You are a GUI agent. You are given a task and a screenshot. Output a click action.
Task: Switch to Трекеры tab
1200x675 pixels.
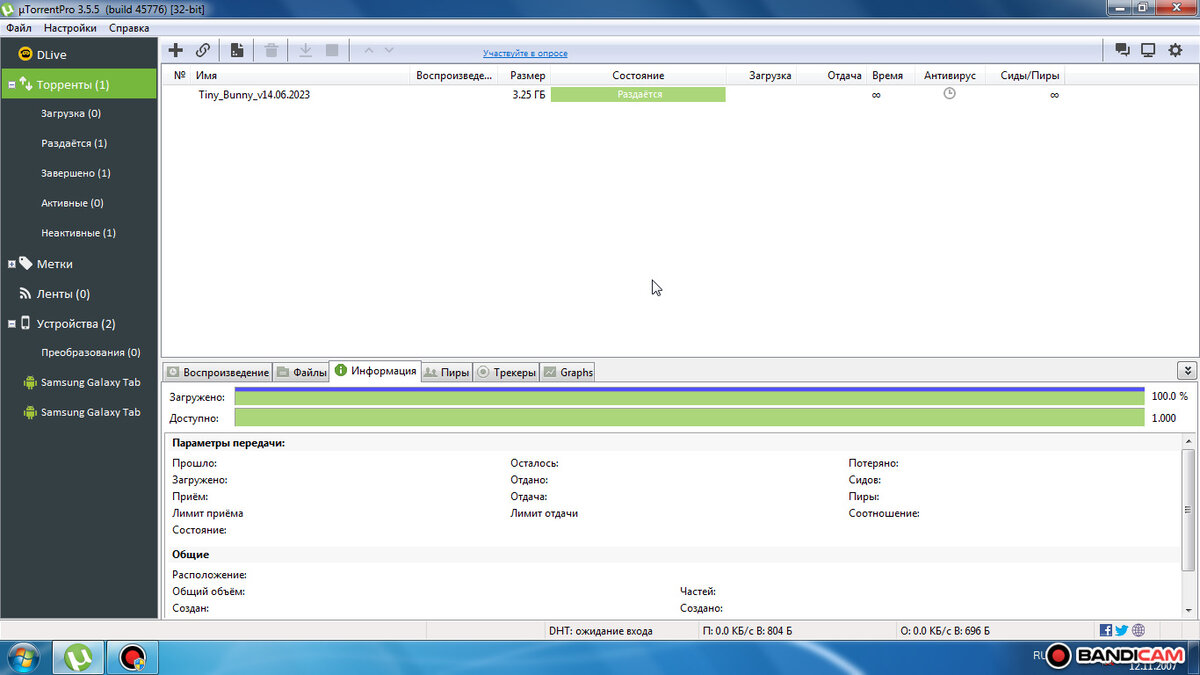506,372
